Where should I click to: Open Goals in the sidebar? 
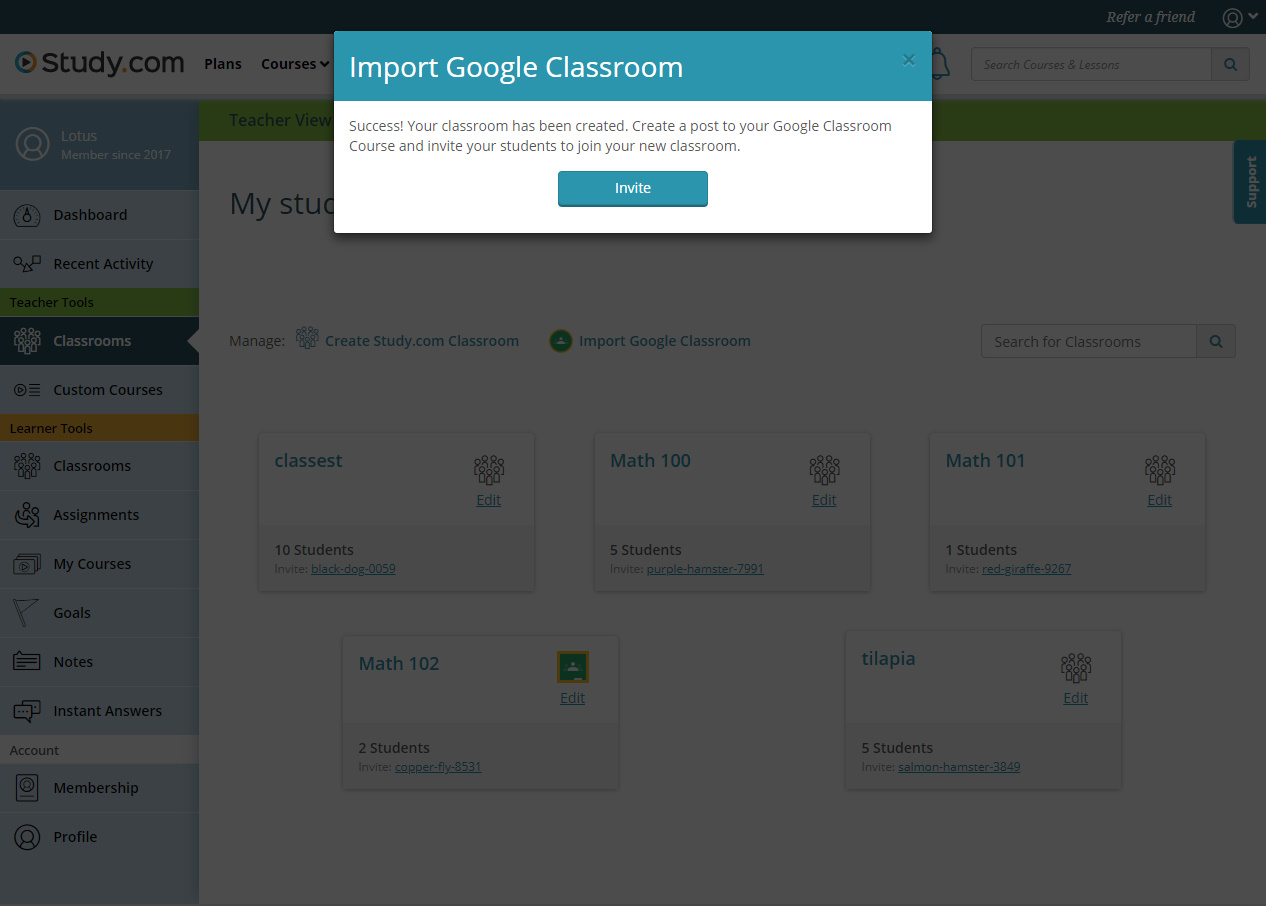tap(99, 613)
